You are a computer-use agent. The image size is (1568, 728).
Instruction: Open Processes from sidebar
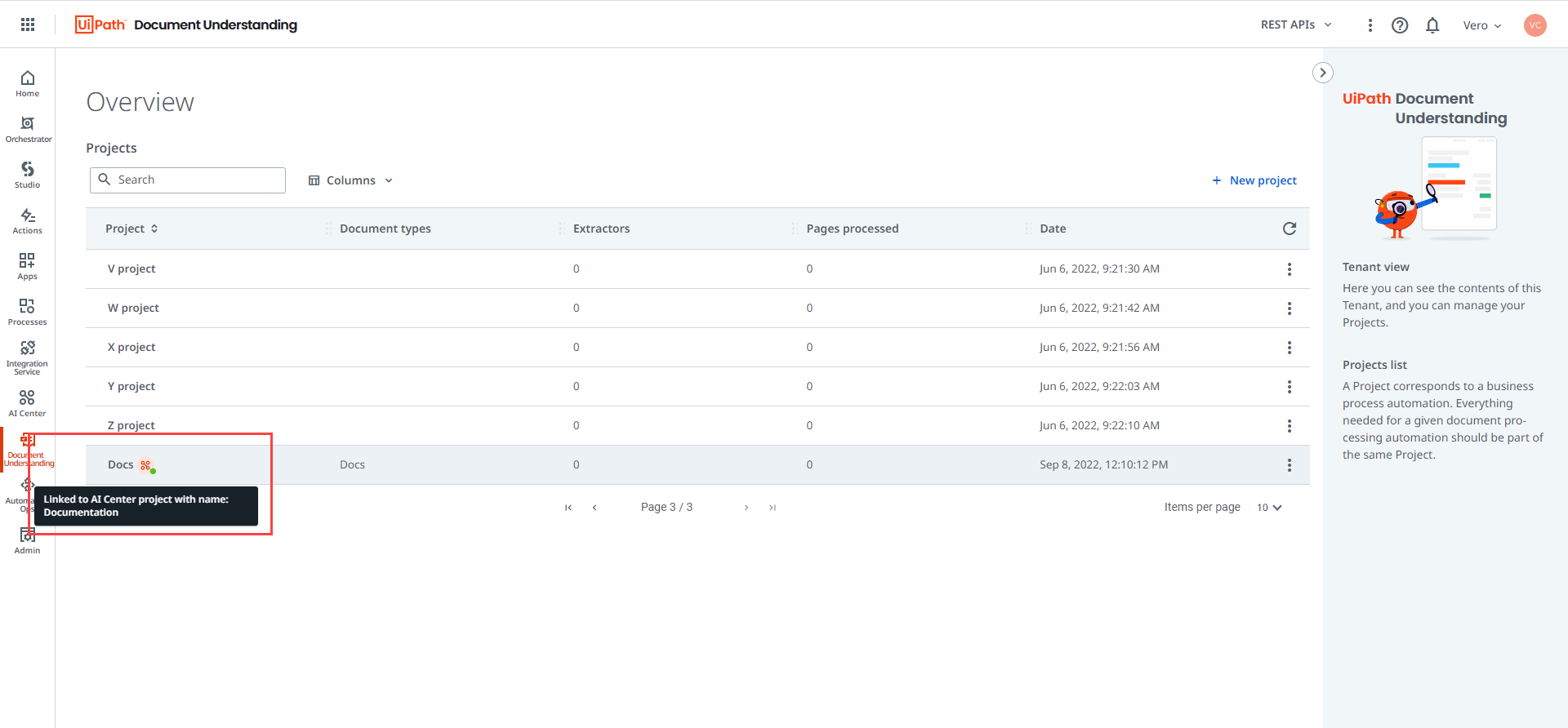[x=28, y=312]
